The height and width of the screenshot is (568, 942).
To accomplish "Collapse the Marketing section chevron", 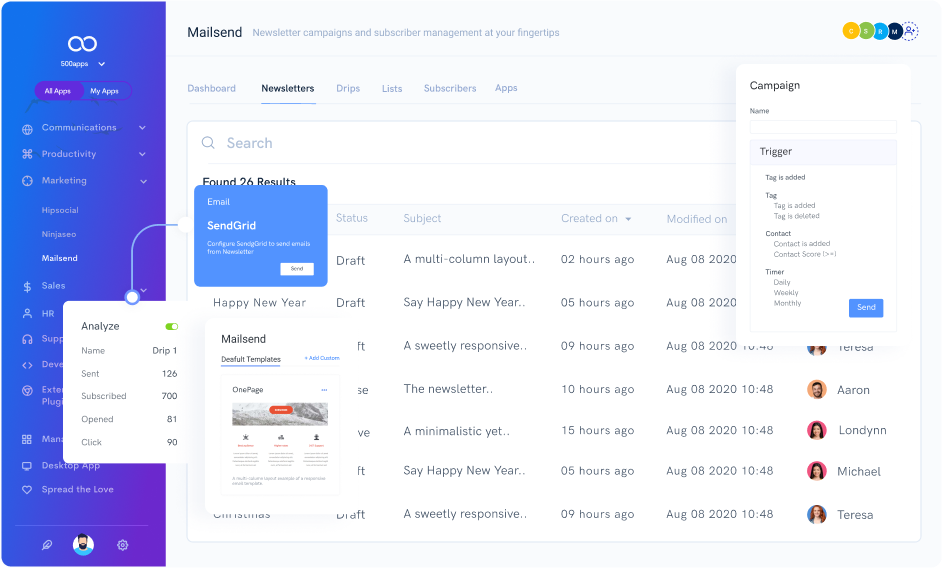I will coord(144,181).
